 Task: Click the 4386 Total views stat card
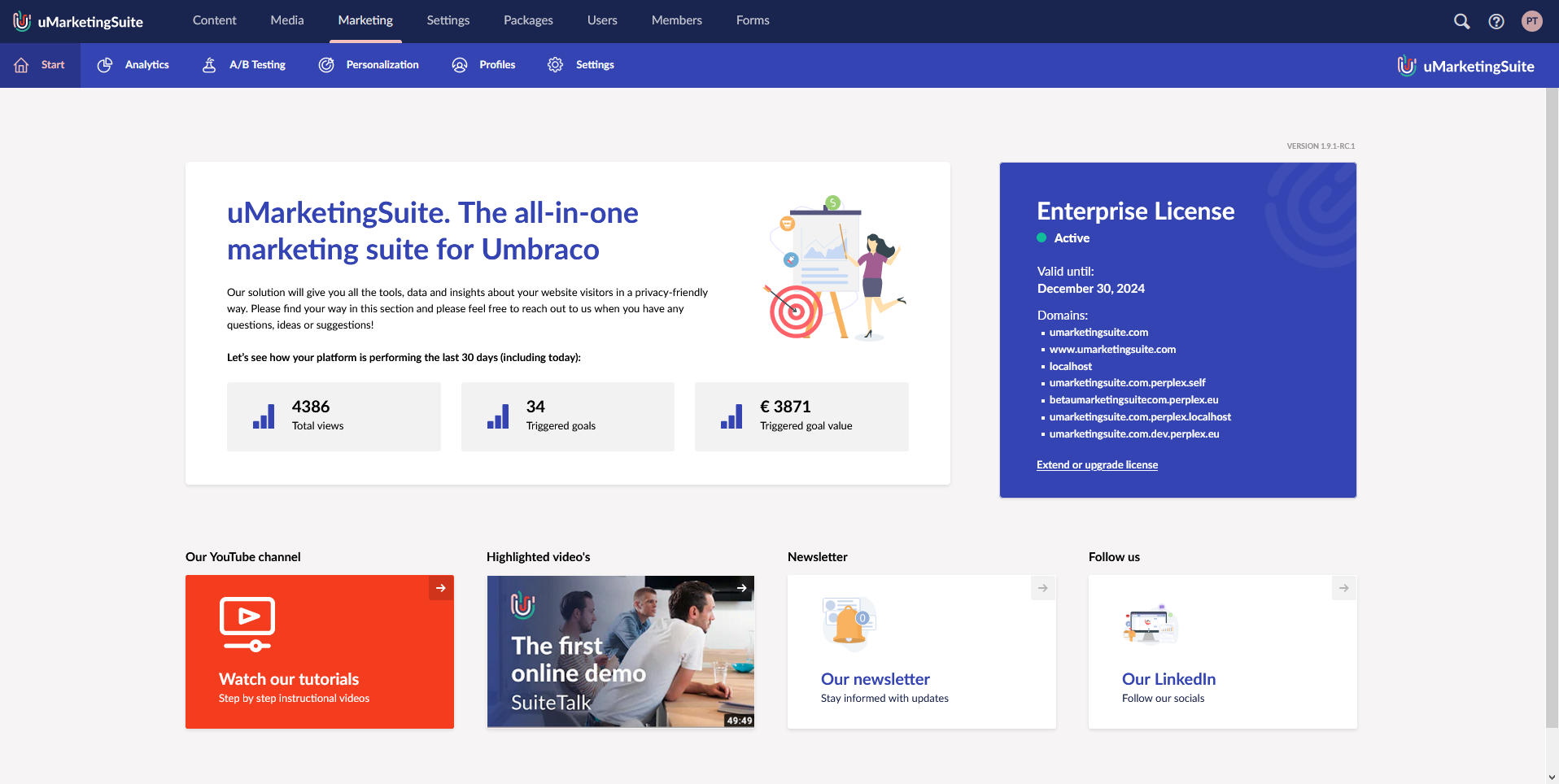(x=334, y=416)
